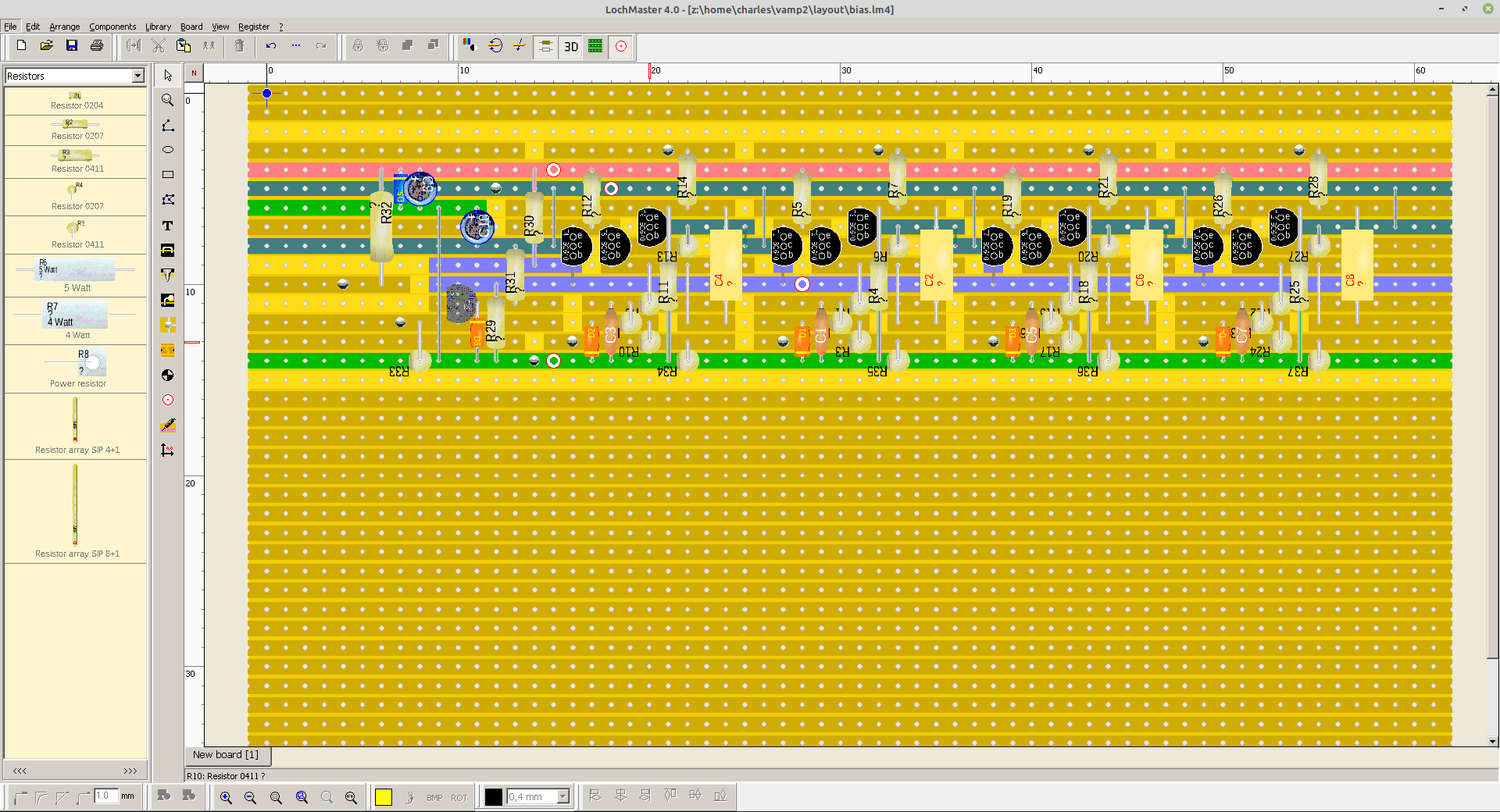Select the dimension measure tool
This screenshot has height=812, width=1500.
[x=168, y=451]
